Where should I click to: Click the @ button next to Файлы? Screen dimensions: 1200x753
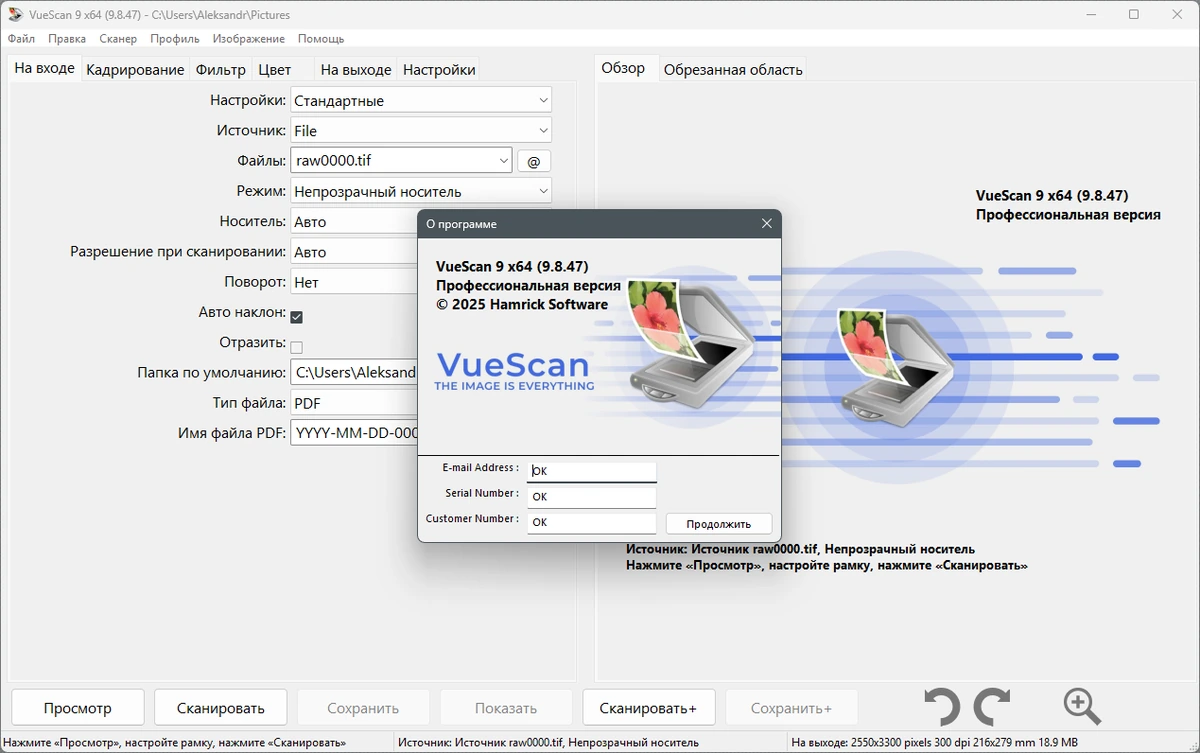click(x=534, y=161)
